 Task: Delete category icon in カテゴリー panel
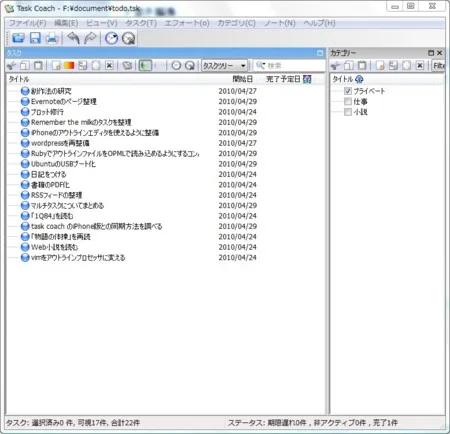coord(420,65)
